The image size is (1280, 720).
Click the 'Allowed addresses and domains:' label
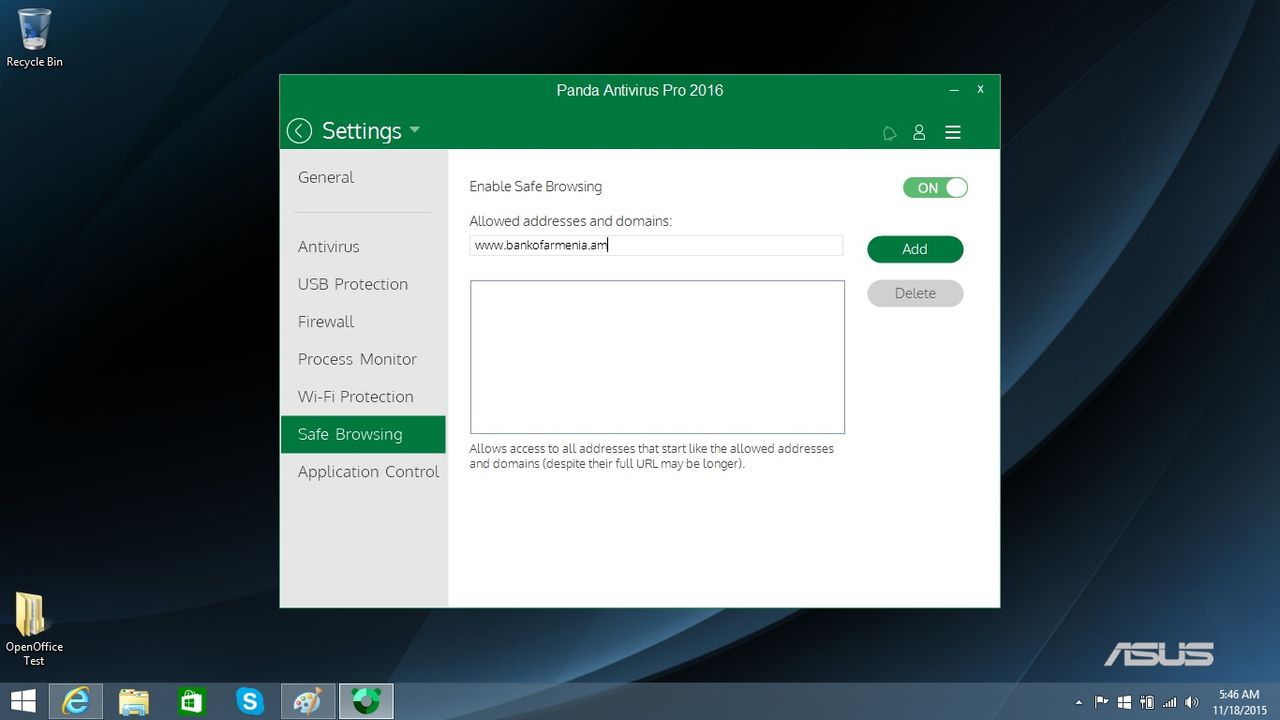[571, 221]
